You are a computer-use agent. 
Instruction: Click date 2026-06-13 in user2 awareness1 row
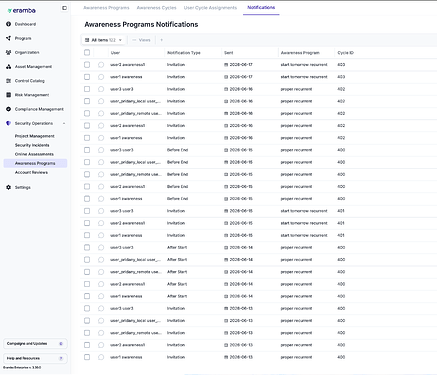point(241,345)
